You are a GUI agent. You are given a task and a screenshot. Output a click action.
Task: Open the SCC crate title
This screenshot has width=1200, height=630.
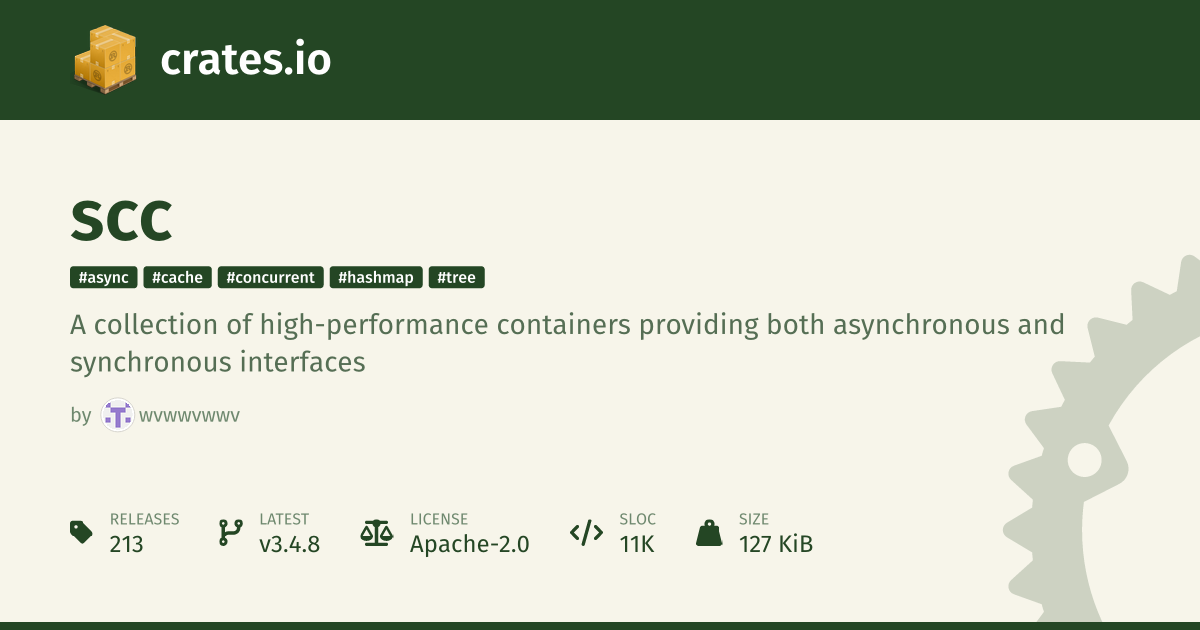[122, 221]
